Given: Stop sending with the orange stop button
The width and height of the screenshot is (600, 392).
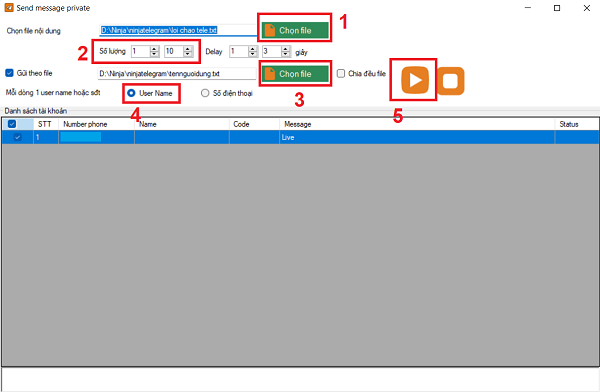Looking at the screenshot, I should point(450,81).
